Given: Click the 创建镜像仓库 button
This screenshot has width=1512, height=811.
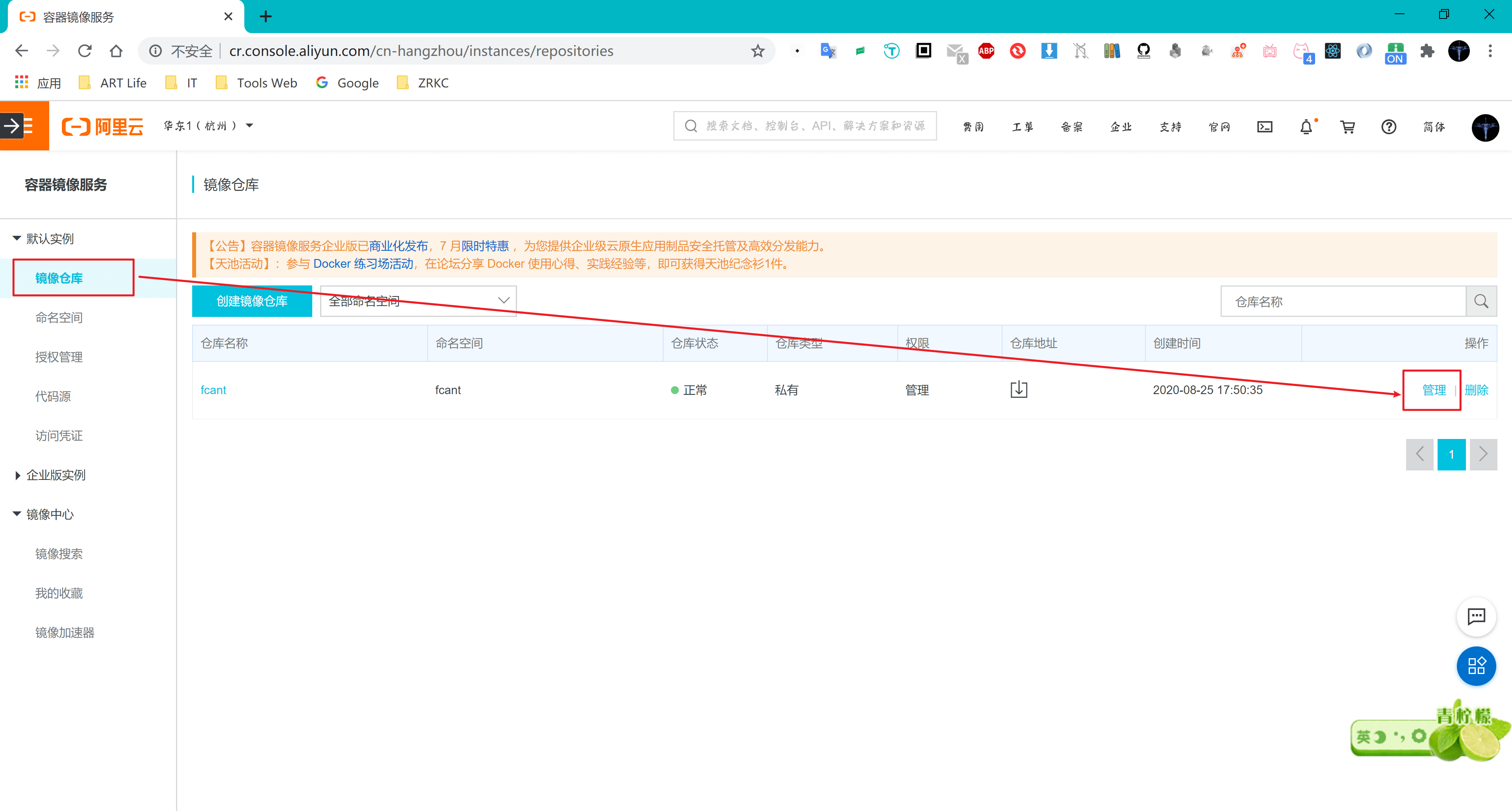Looking at the screenshot, I should (252, 301).
